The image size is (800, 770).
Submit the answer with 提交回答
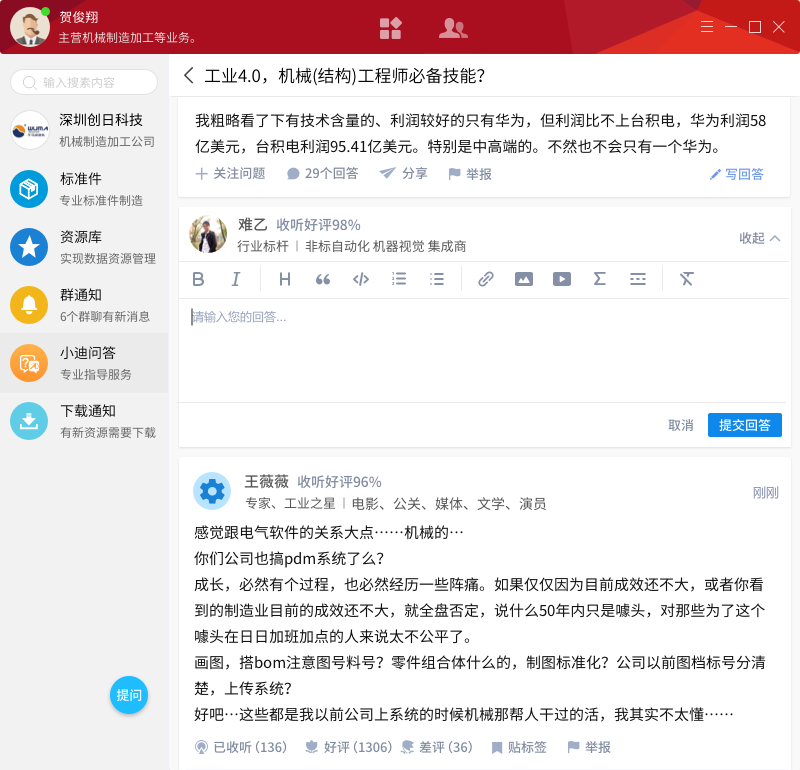(x=744, y=425)
